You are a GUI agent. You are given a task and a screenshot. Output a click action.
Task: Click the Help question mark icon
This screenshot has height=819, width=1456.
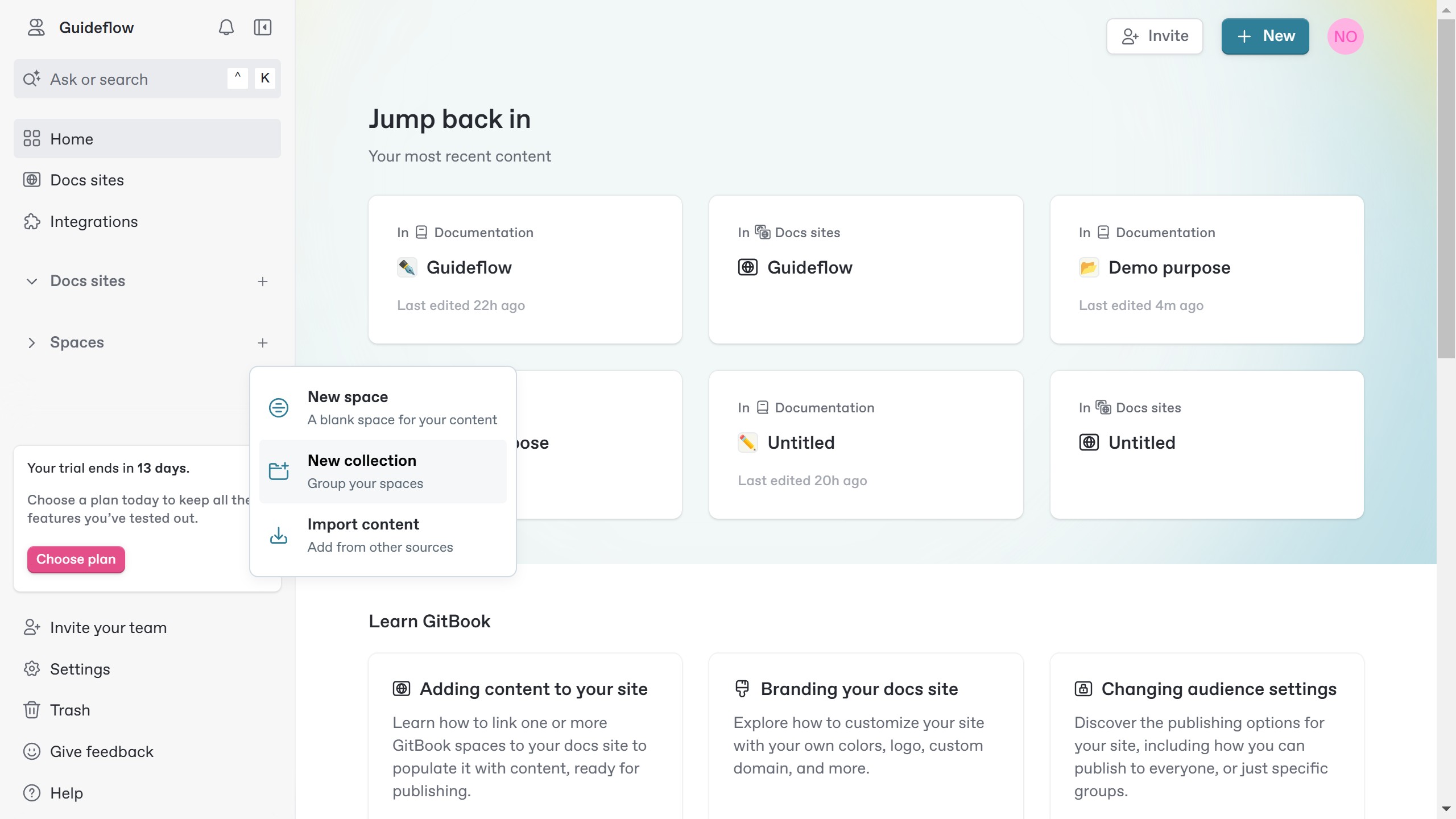click(x=32, y=793)
